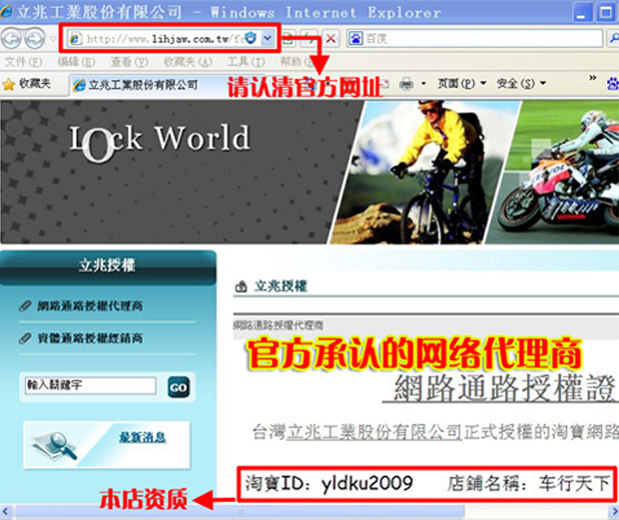
Task: Click the horizontal scrollbar left arrow
Action: click(6, 512)
